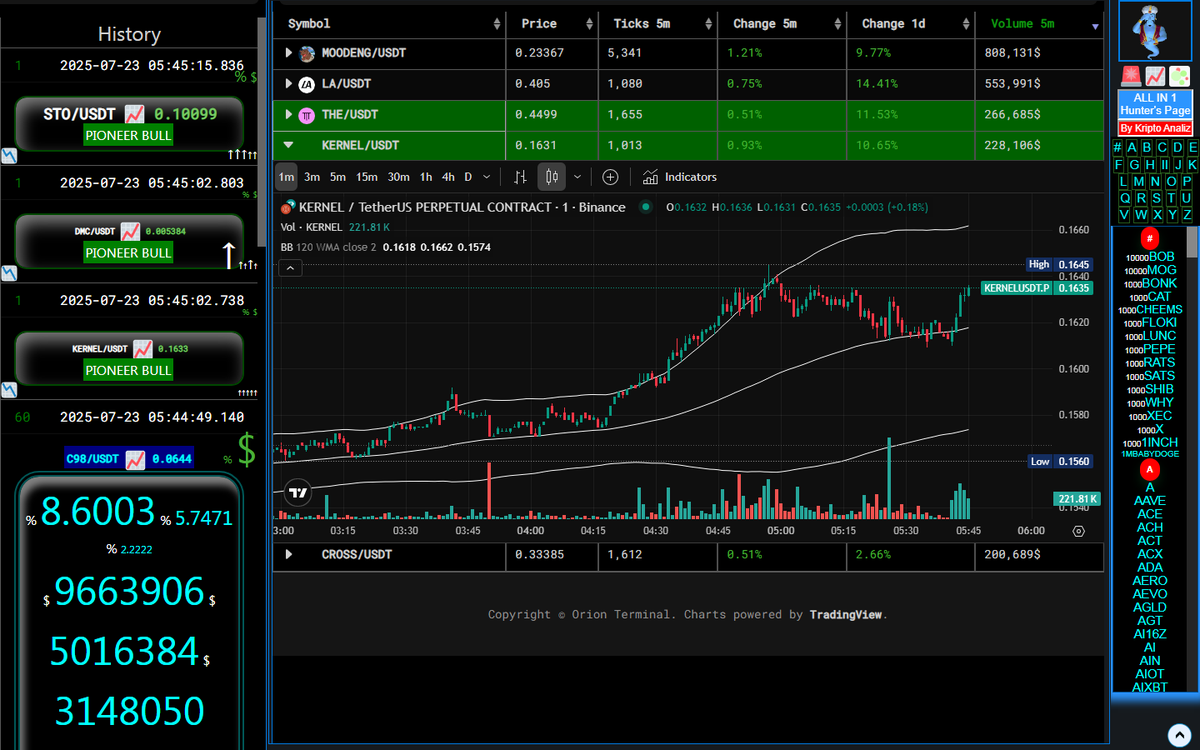Filter coin list by letter A key
The height and width of the screenshot is (750, 1200).
point(1132,148)
